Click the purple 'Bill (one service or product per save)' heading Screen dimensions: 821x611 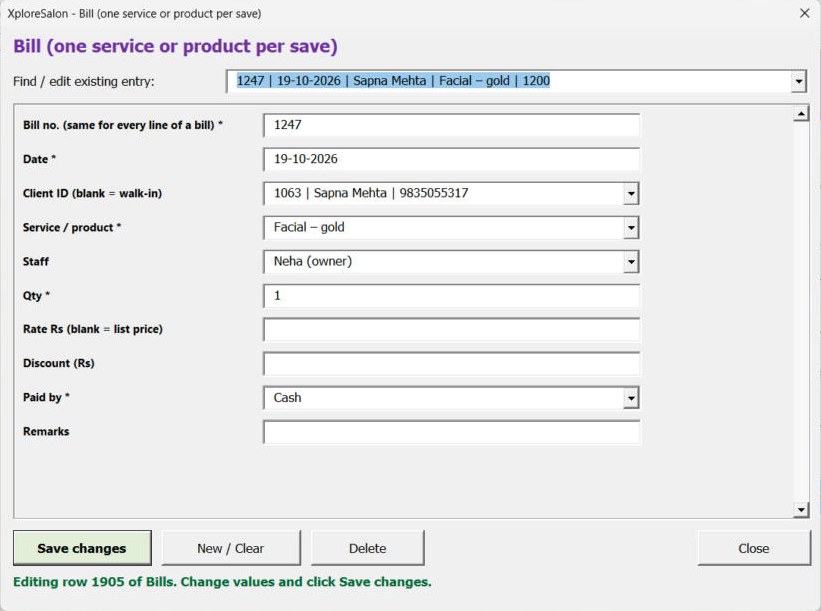click(x=175, y=46)
